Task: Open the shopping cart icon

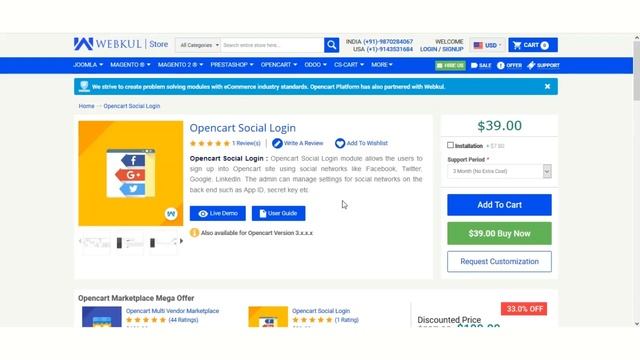Action: coord(517,45)
